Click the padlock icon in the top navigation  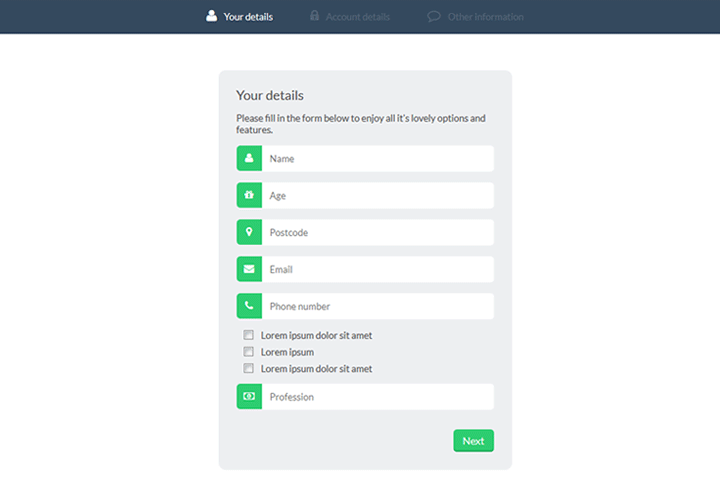315,16
